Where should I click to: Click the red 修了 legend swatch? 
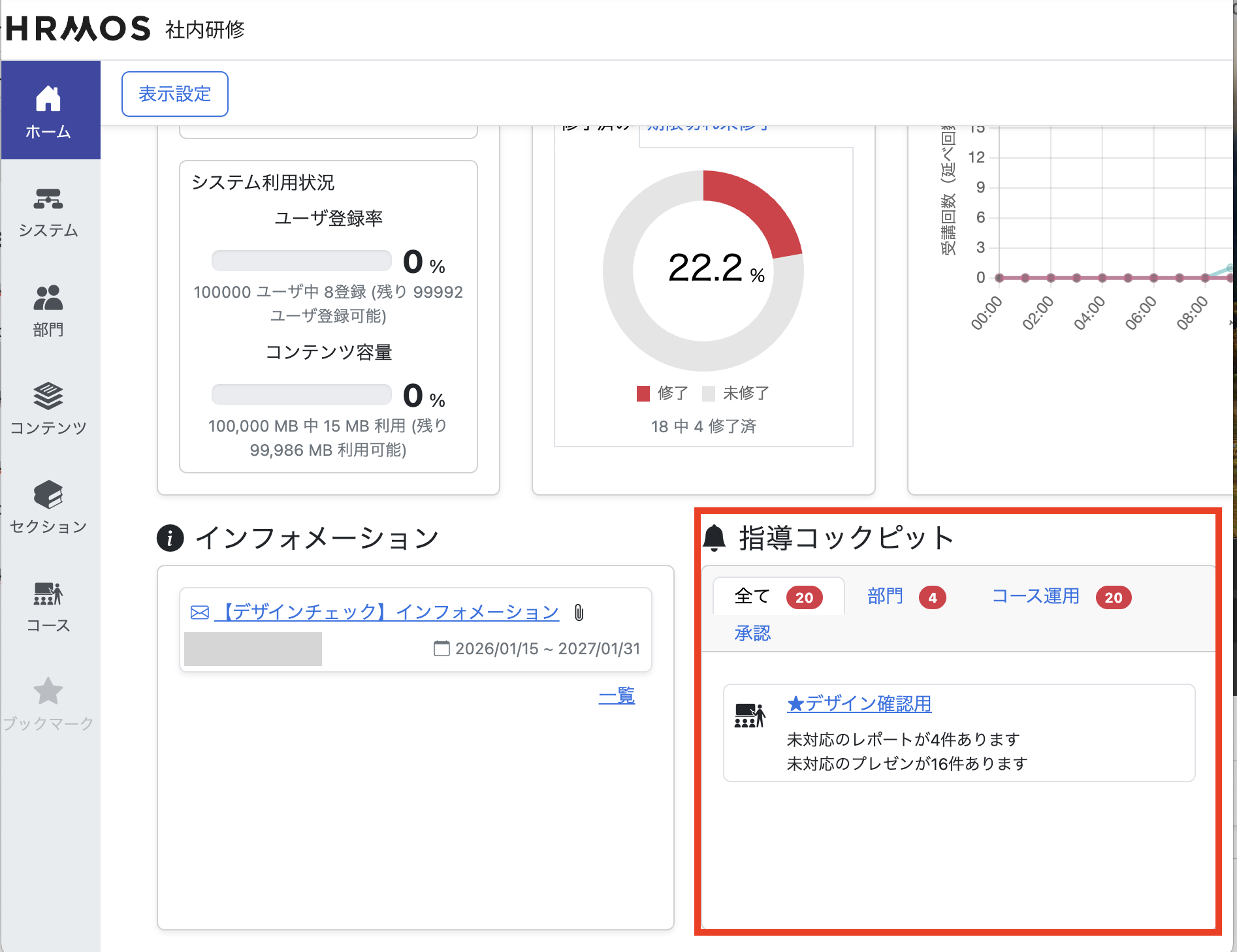pos(643,394)
